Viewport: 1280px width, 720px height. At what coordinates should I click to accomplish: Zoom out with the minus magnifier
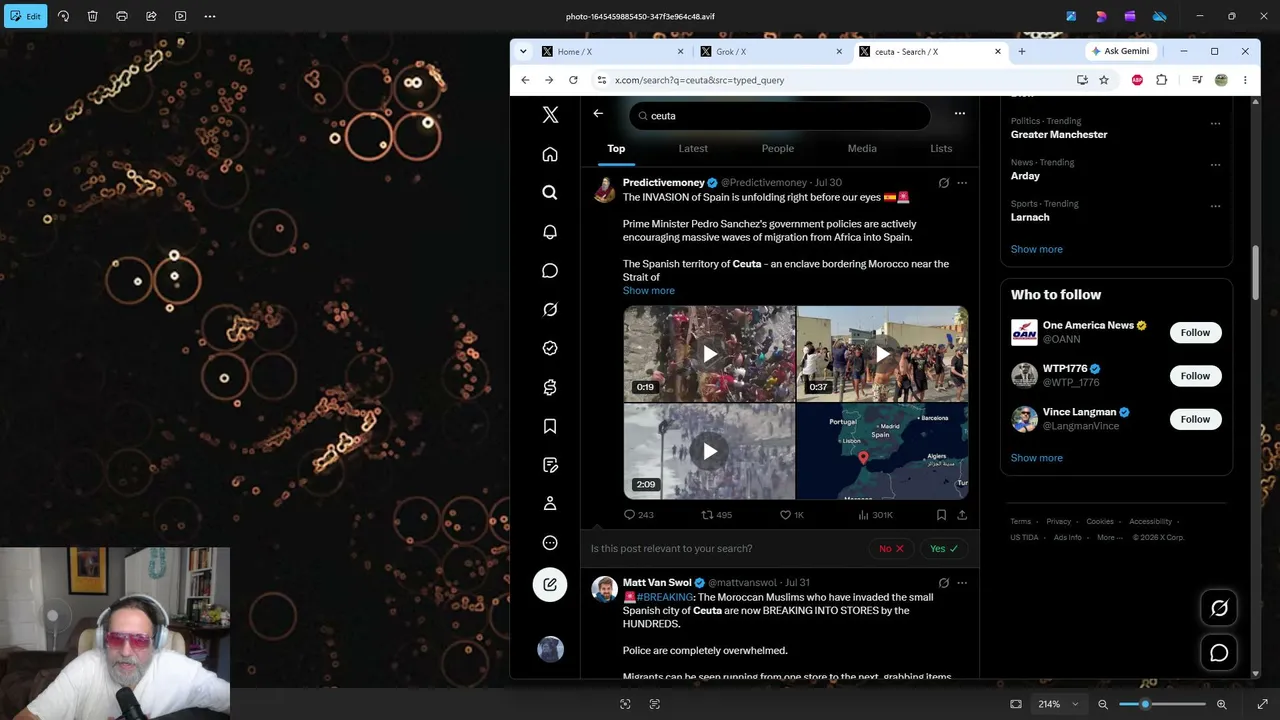(x=1103, y=704)
